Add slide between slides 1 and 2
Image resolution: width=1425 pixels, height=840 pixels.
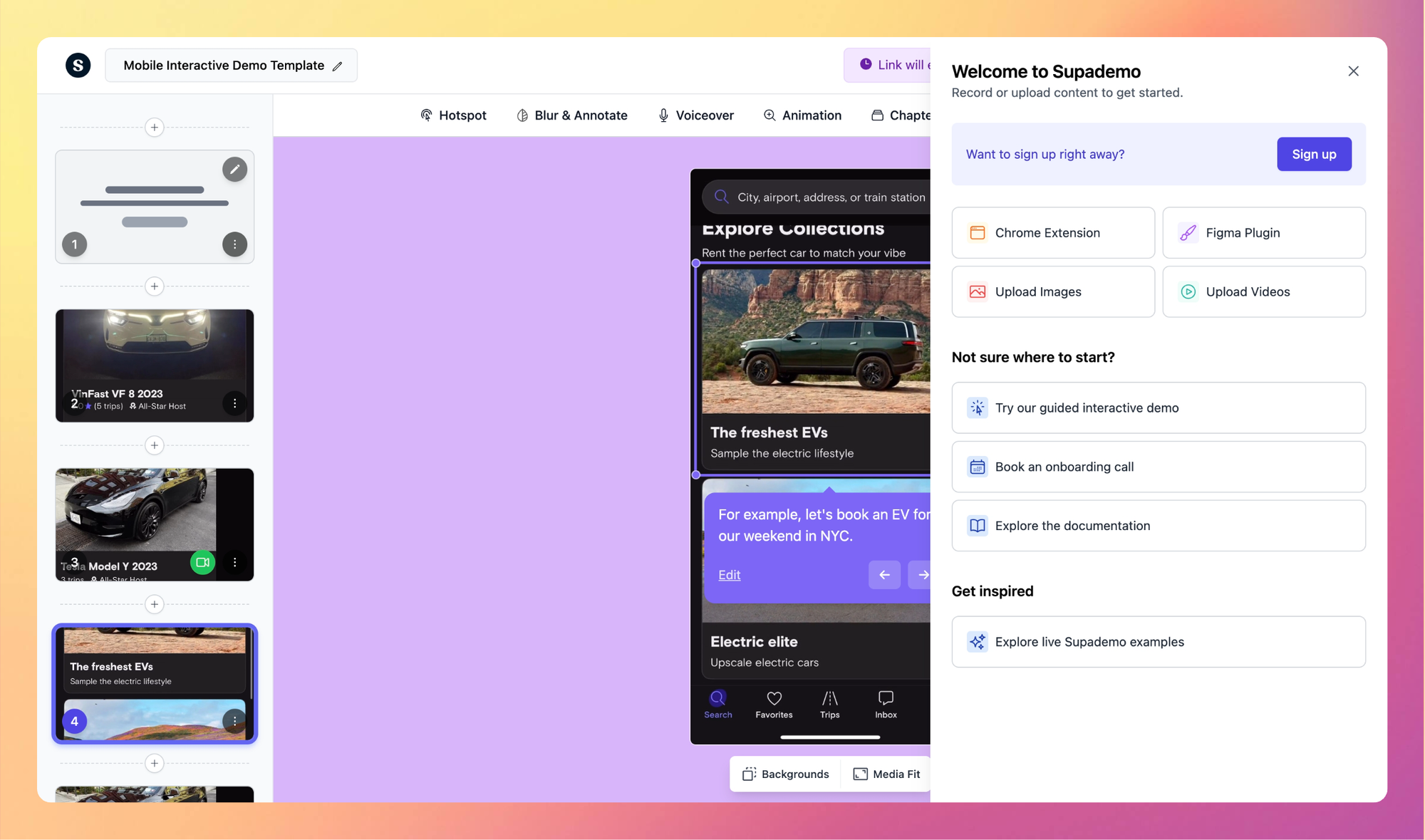pos(155,286)
